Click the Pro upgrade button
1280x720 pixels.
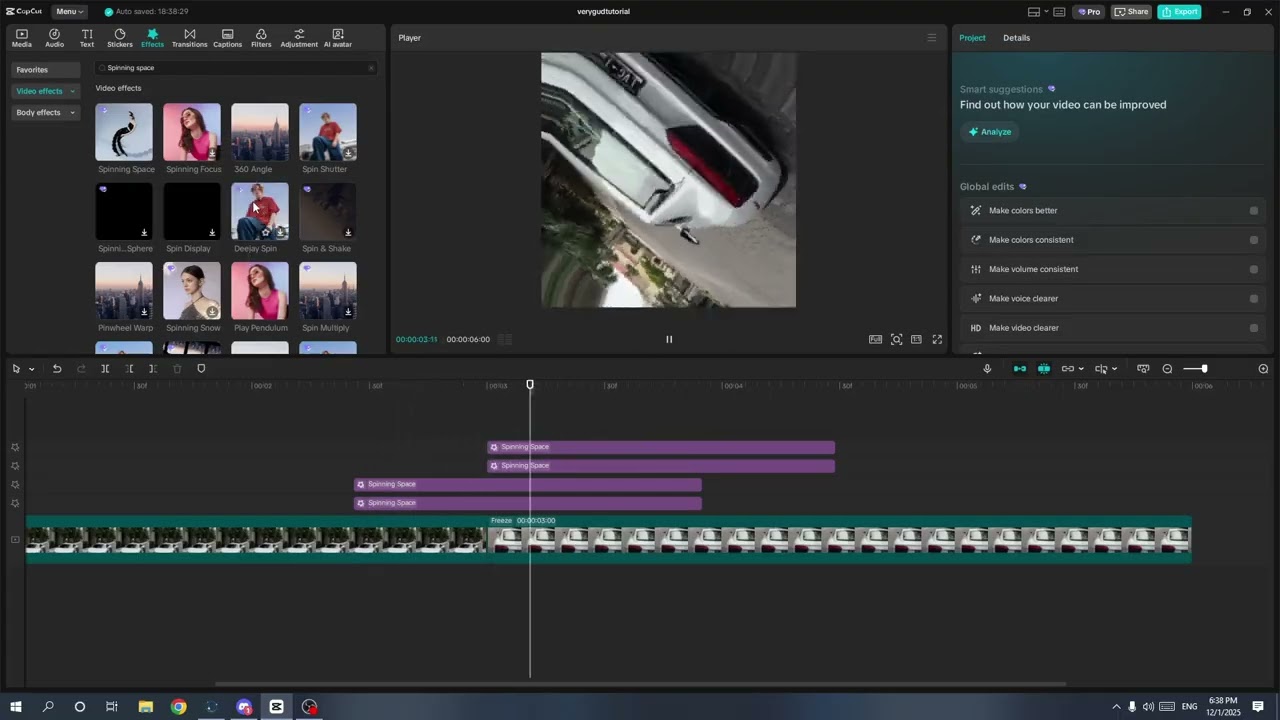(1088, 12)
